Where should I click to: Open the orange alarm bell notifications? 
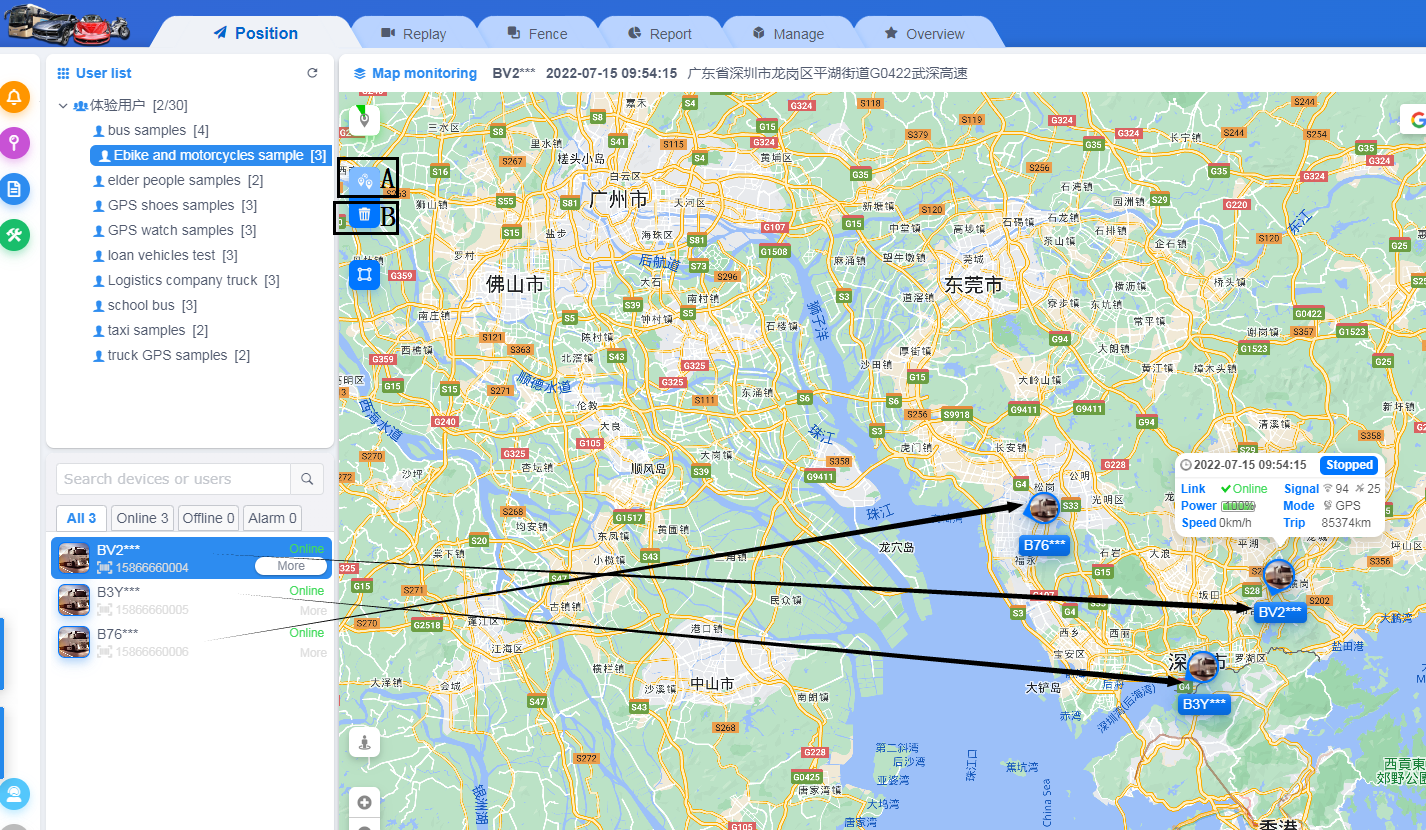point(14,97)
